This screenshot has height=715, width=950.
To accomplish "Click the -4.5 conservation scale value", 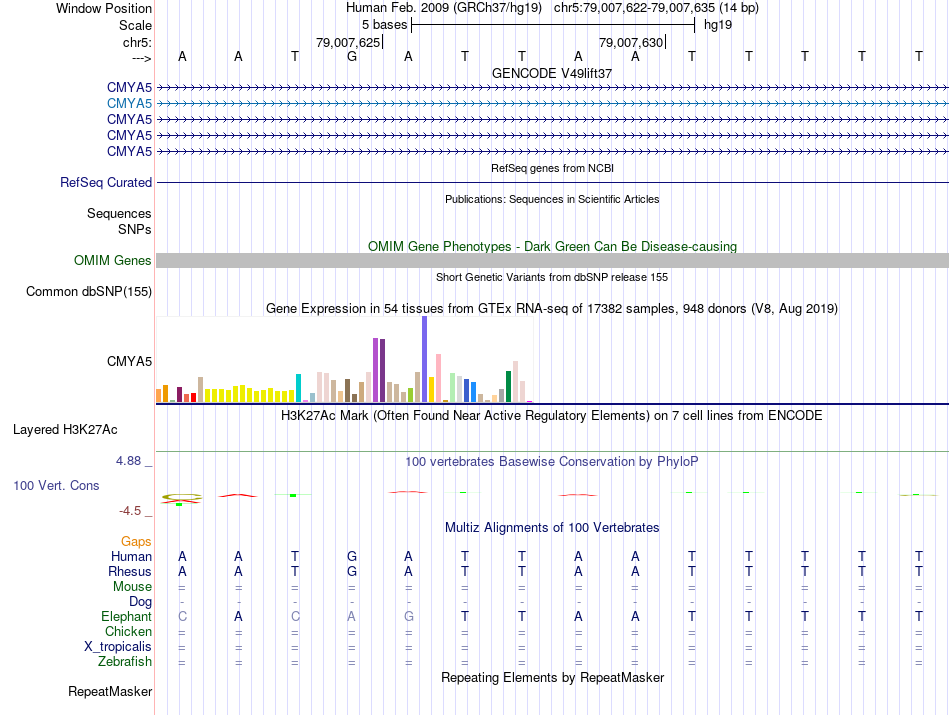I will pyautogui.click(x=130, y=511).
